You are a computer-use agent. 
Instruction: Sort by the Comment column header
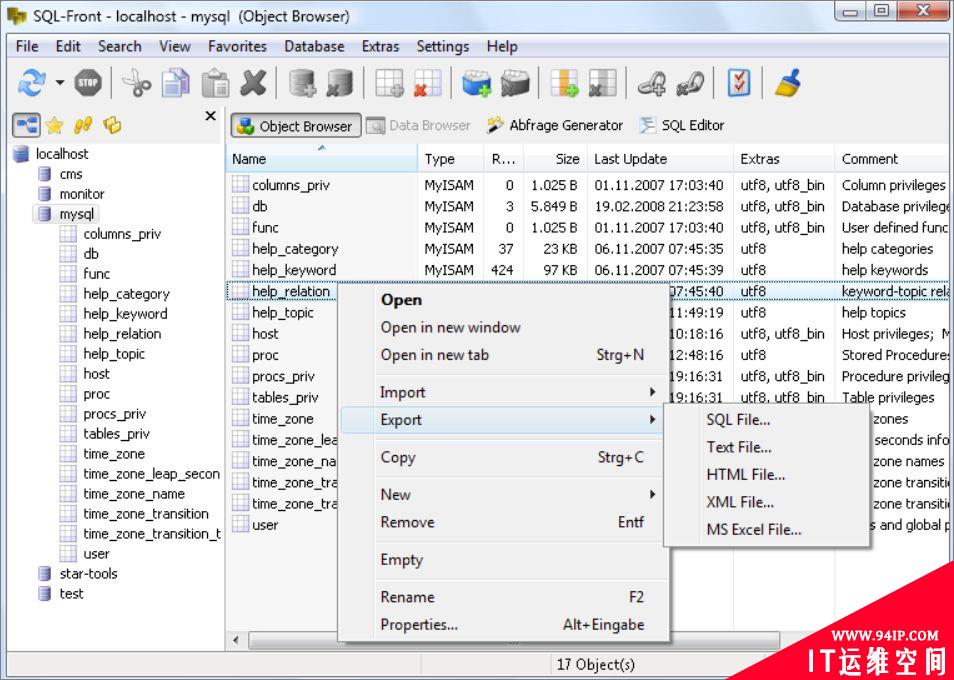(x=894, y=159)
